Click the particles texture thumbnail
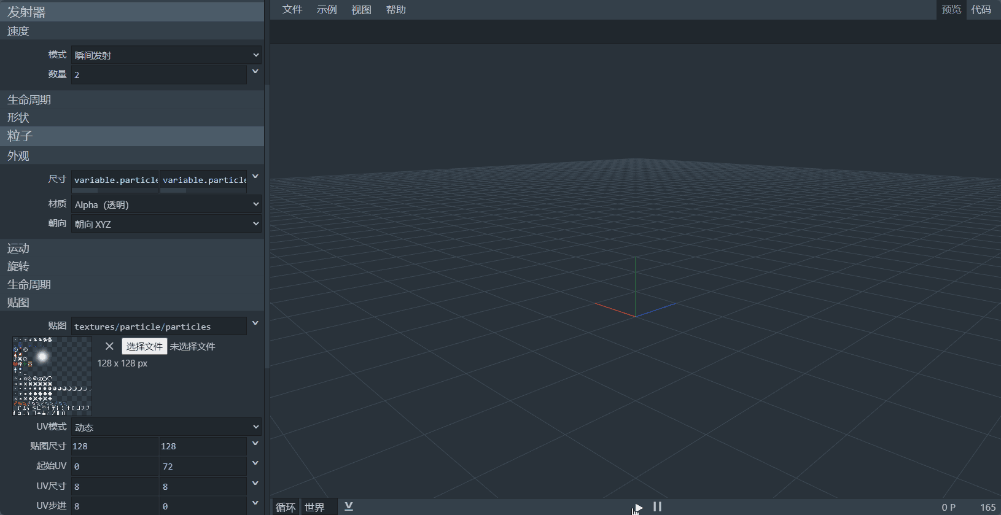Screen dimensions: 1001x515 coord(52,376)
